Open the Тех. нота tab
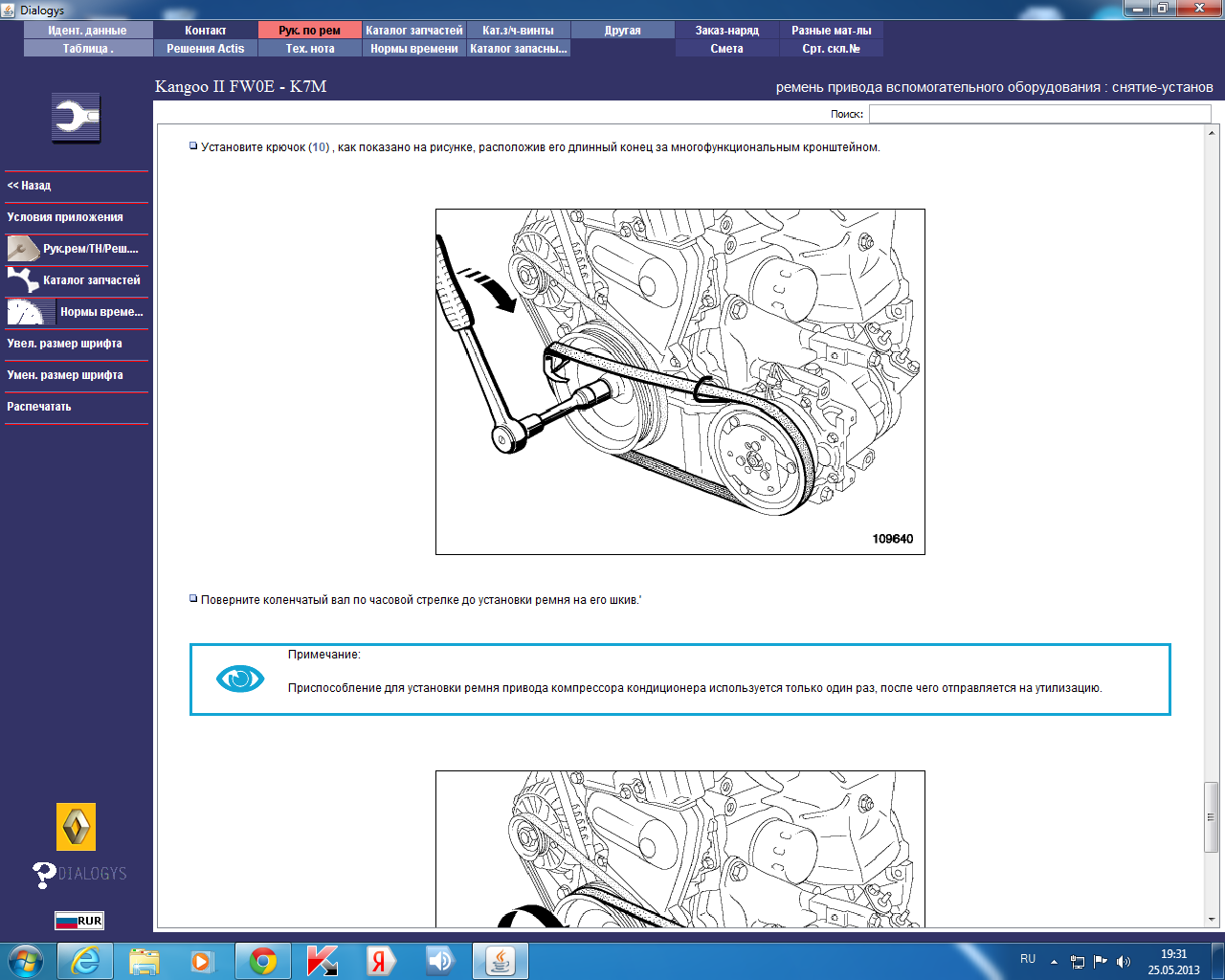This screenshot has height=980, width=1225. (x=310, y=49)
